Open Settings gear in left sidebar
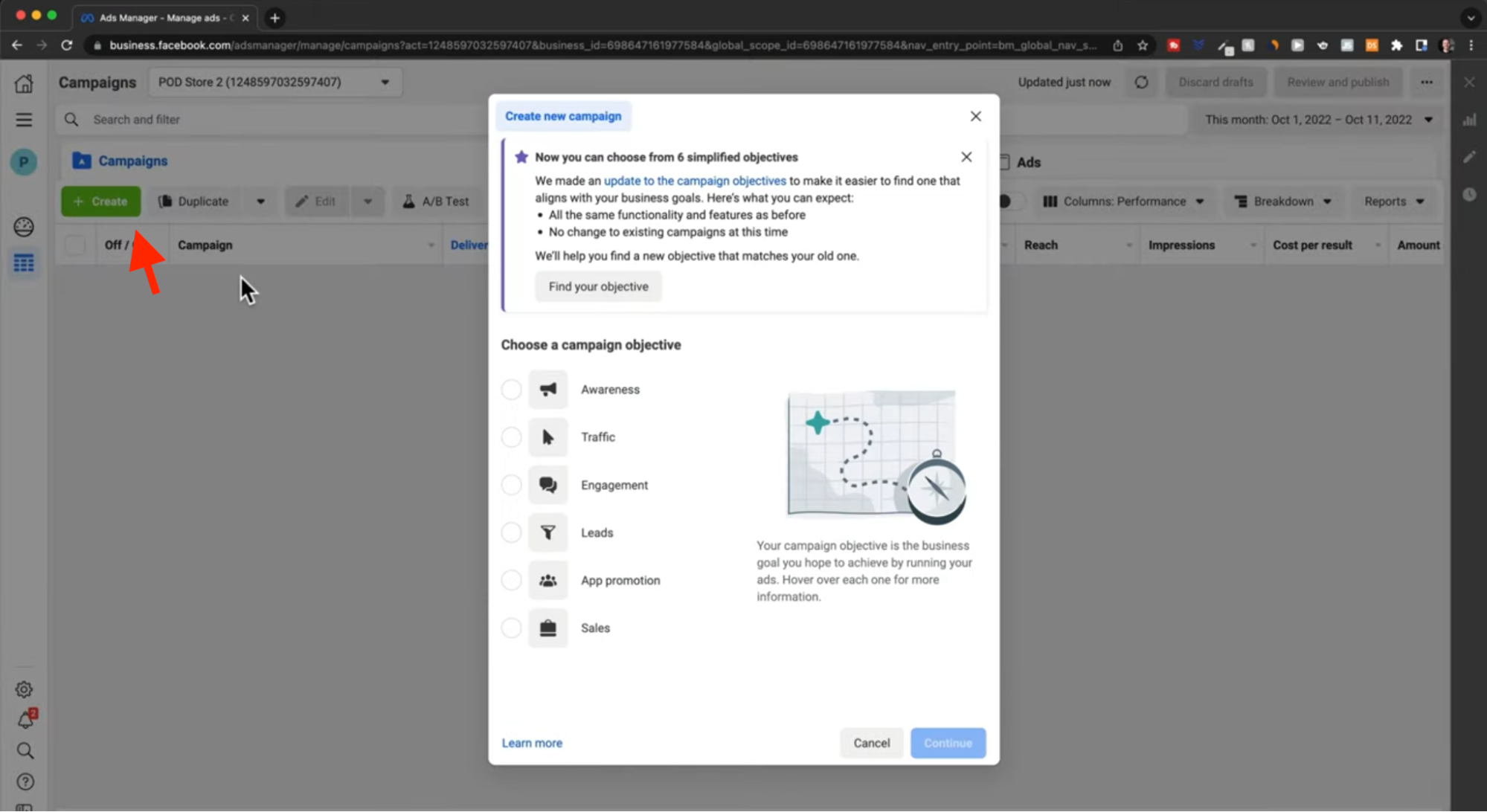 point(24,689)
